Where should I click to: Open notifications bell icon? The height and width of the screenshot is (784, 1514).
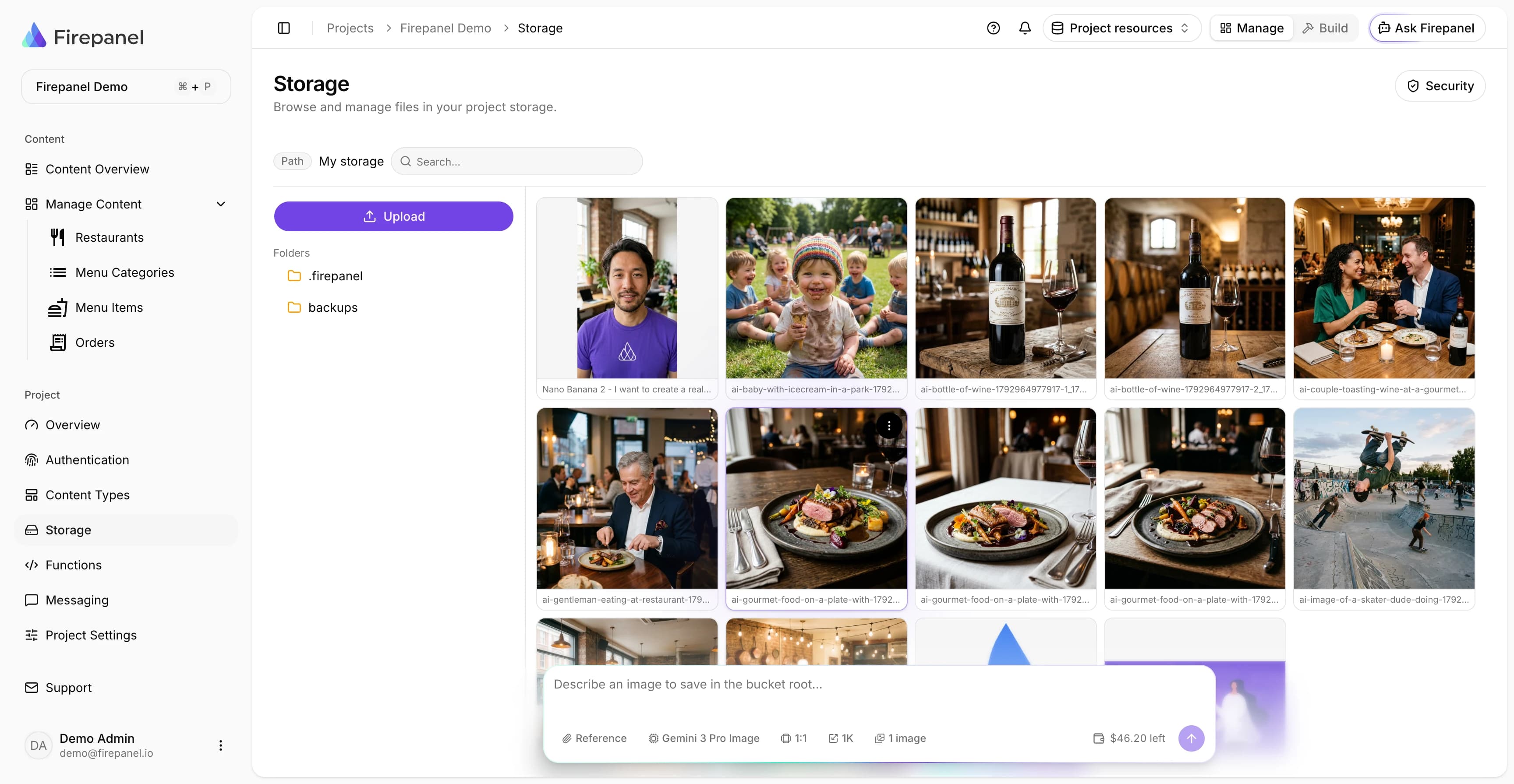[1025, 28]
